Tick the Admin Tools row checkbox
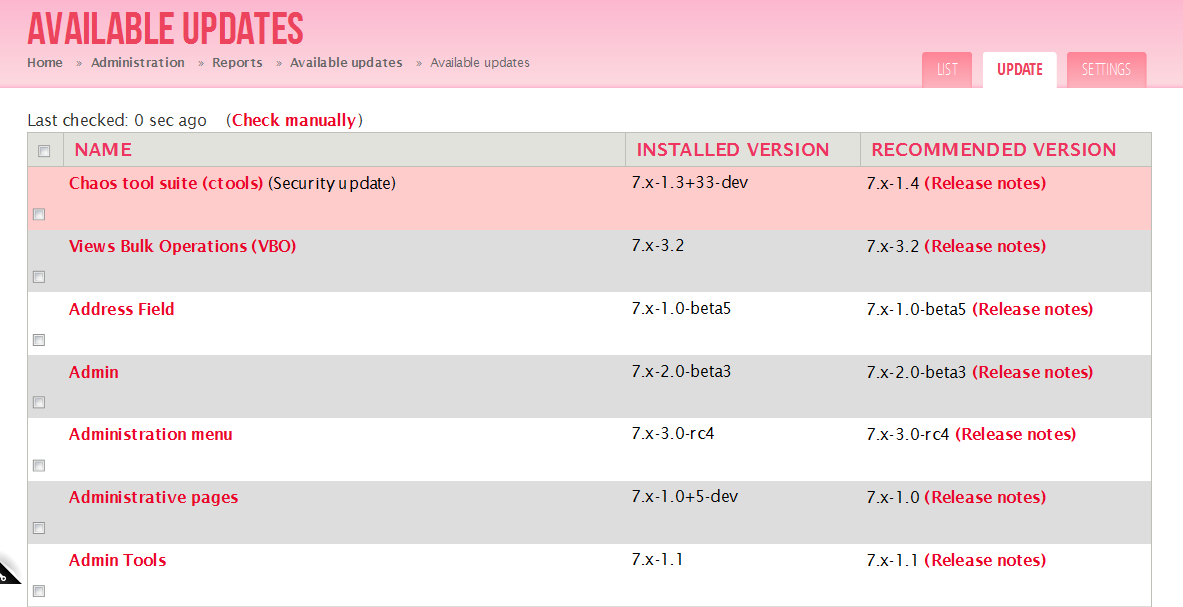The width and height of the screenshot is (1183, 607). click(x=39, y=591)
